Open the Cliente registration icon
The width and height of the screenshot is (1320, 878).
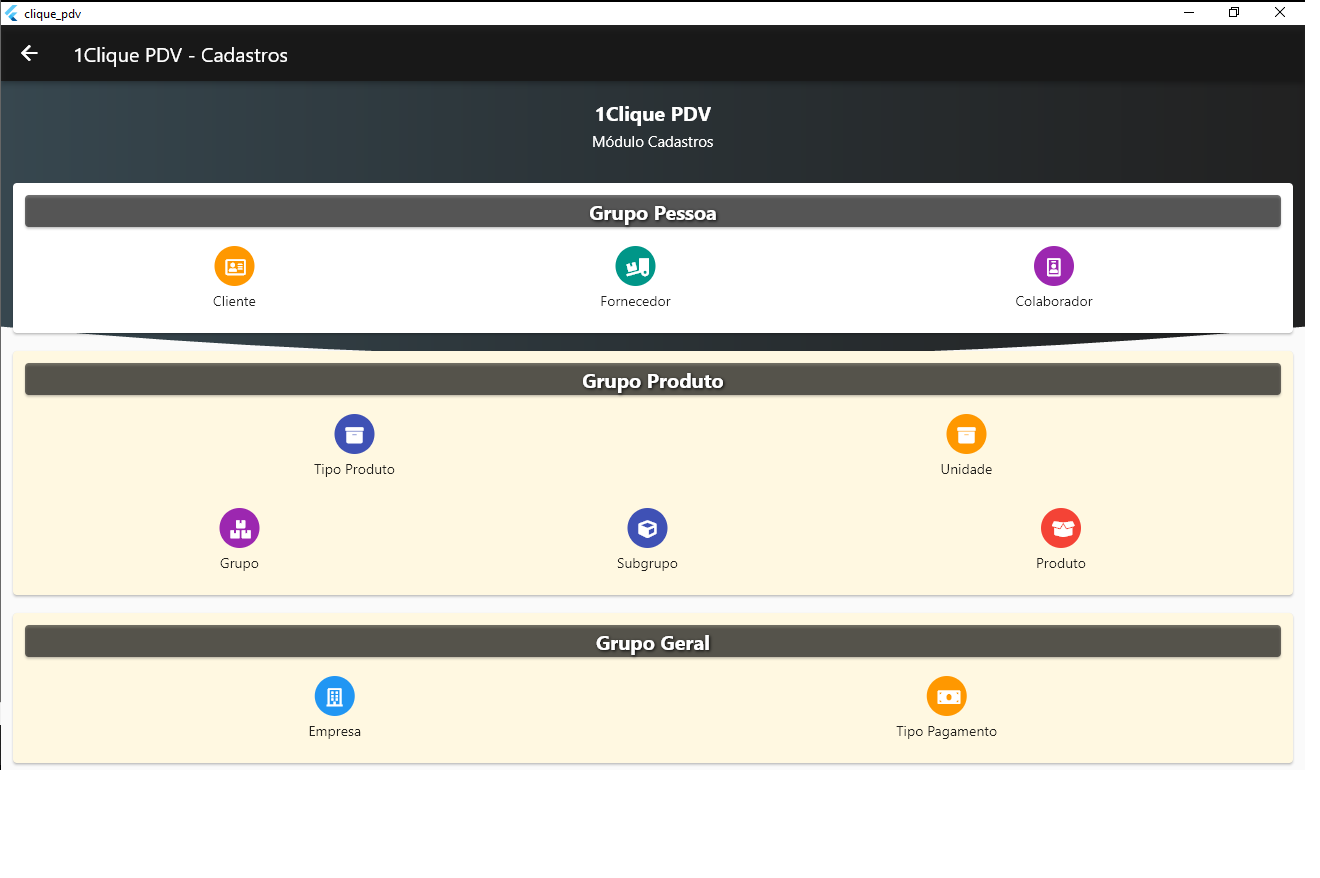click(234, 266)
